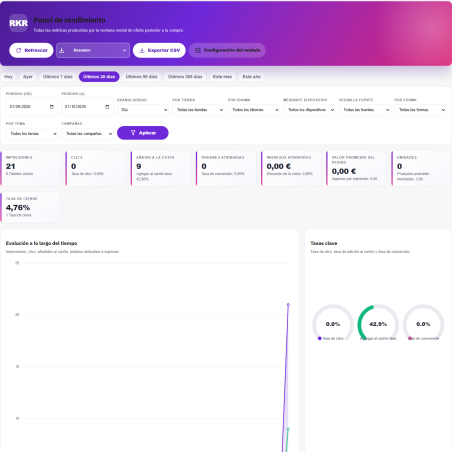This screenshot has height=452, width=452.
Task: Open Todos los dispositivos dropdown
Action: (309, 110)
